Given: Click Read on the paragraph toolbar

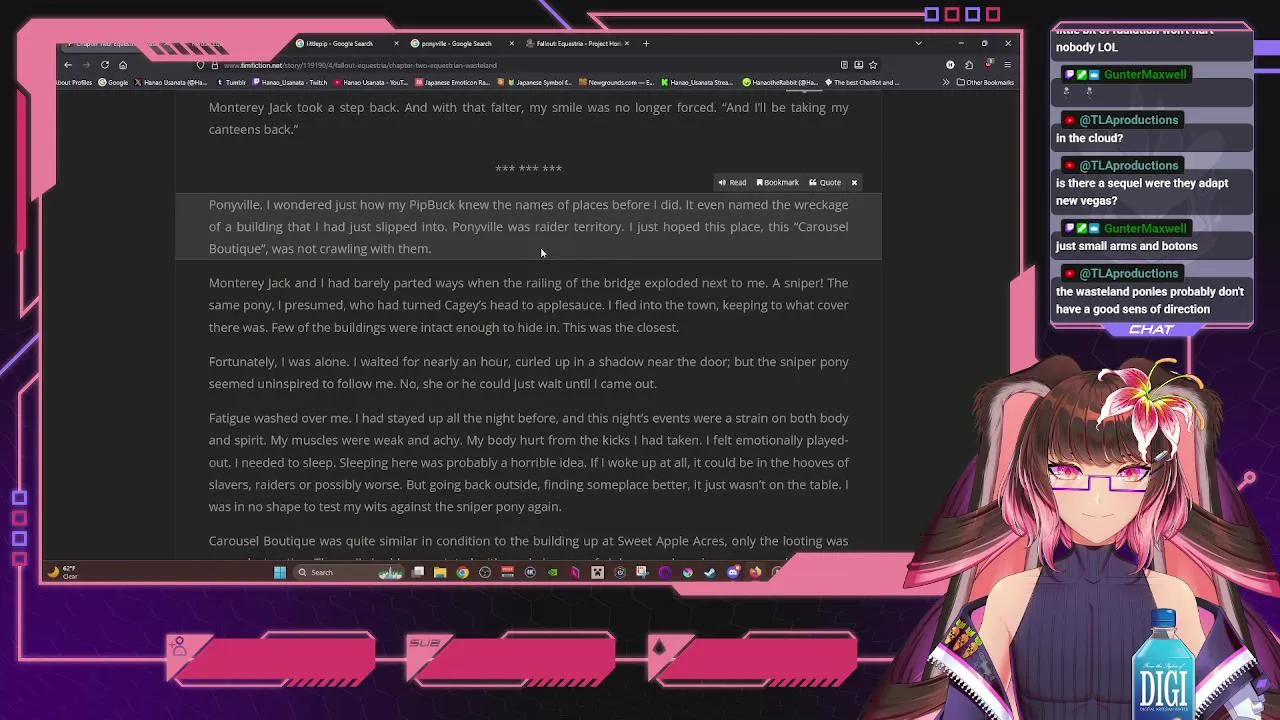Looking at the screenshot, I should pos(732,182).
